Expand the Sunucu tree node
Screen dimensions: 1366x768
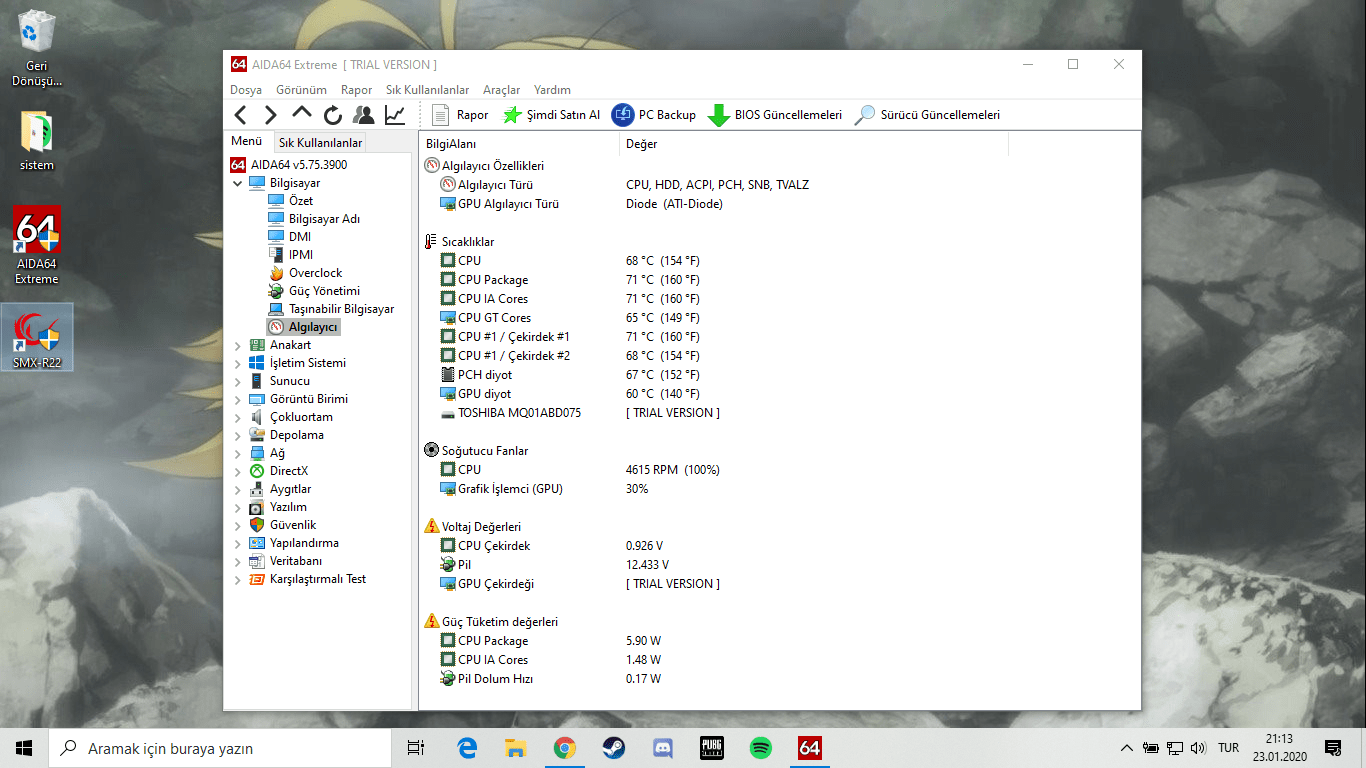coord(237,381)
